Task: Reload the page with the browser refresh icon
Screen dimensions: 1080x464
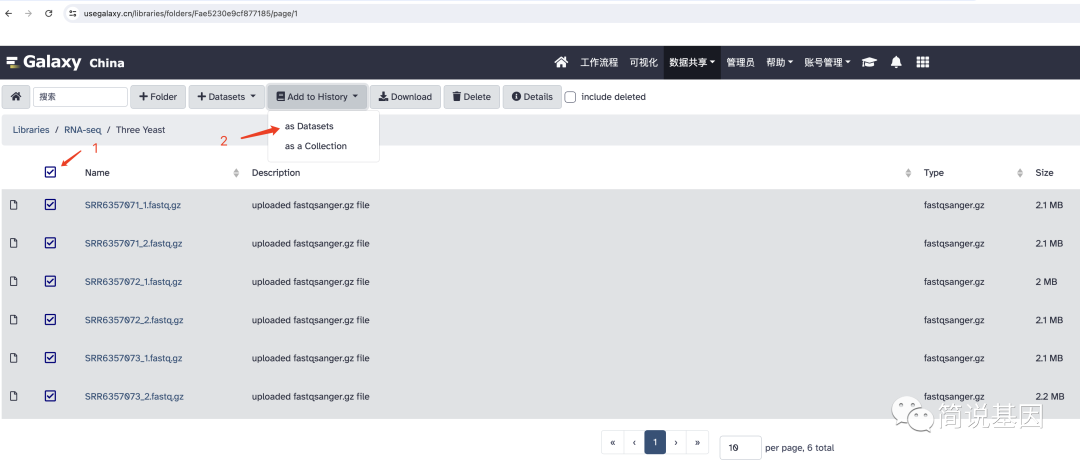Action: point(48,13)
